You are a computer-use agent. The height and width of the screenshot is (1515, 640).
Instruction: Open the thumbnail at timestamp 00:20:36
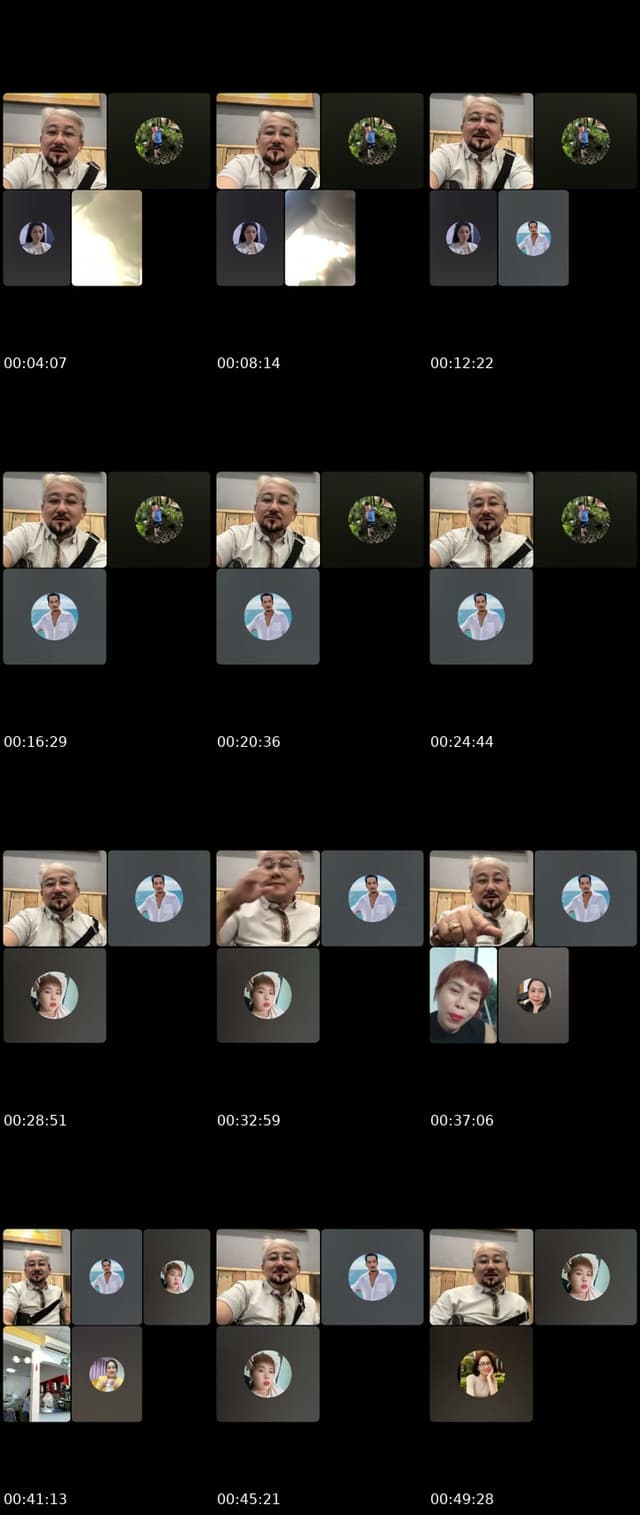(320, 568)
